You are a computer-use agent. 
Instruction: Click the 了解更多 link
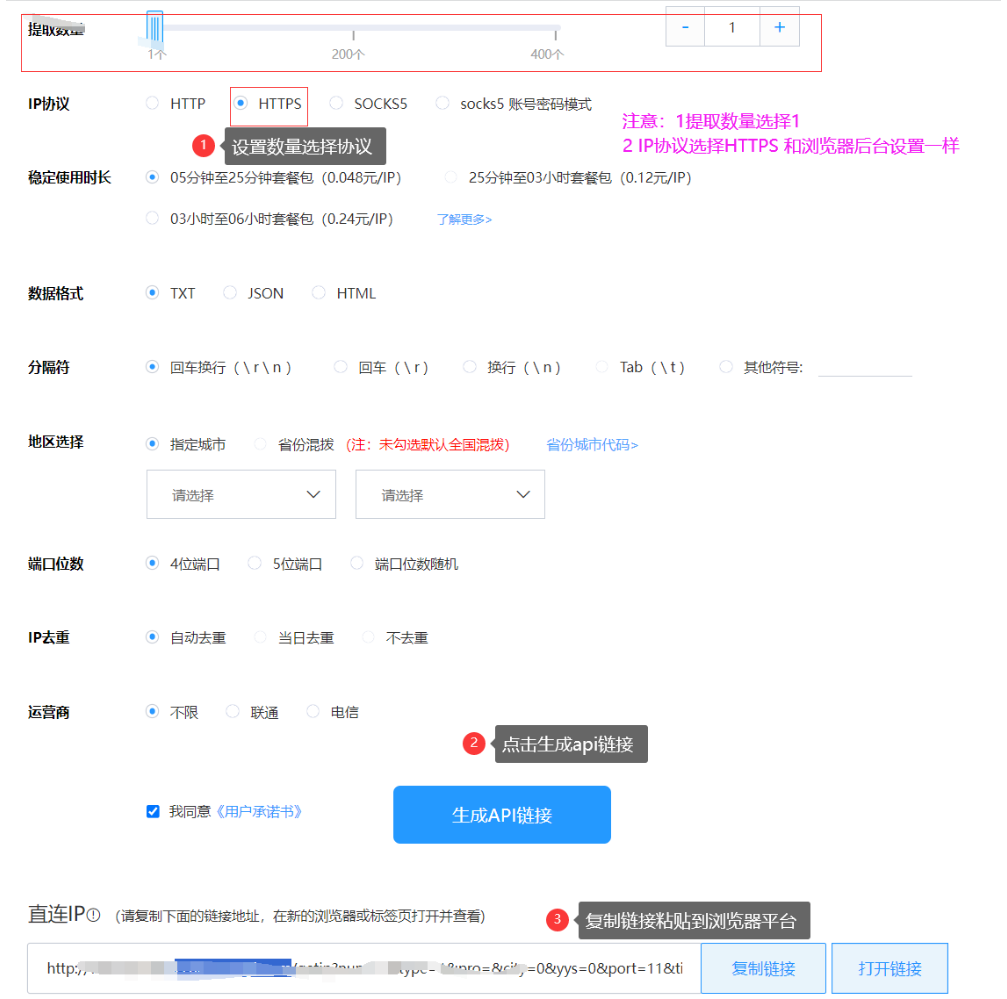click(463, 218)
